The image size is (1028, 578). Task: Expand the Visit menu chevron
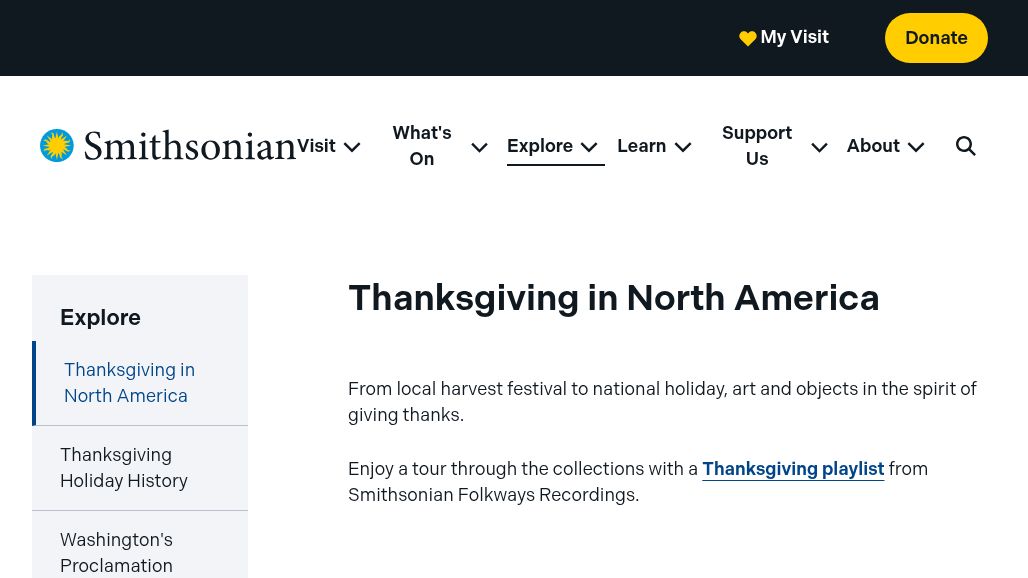click(352, 147)
